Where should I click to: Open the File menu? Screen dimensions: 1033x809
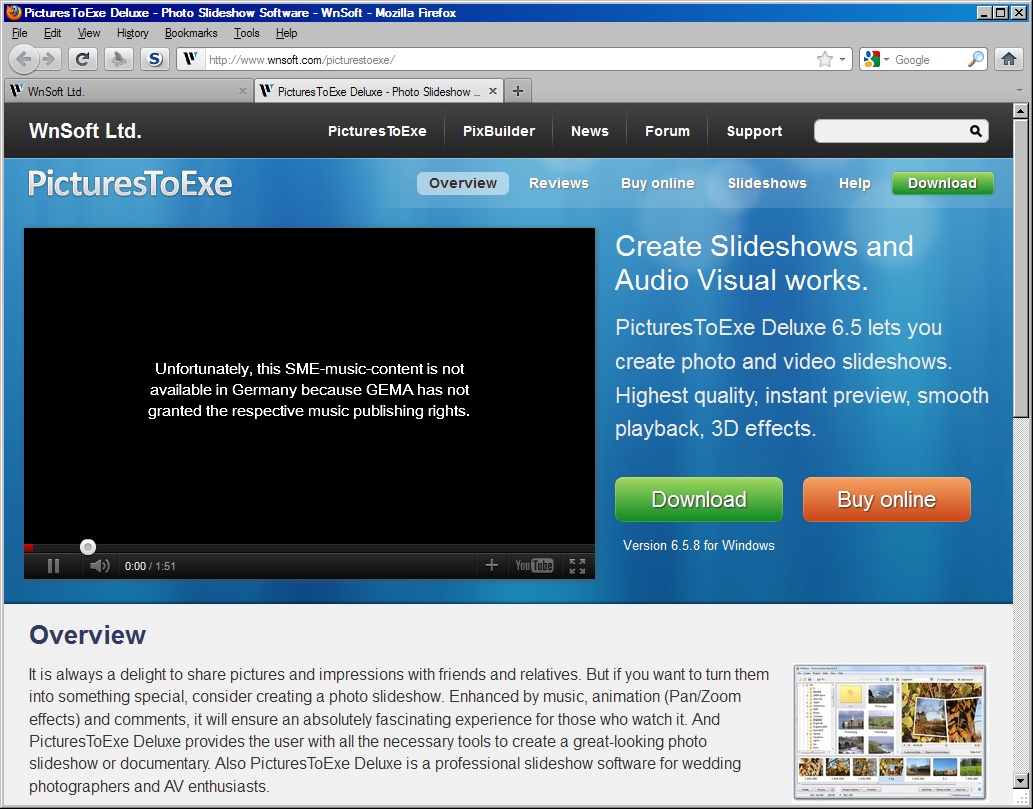[20, 33]
